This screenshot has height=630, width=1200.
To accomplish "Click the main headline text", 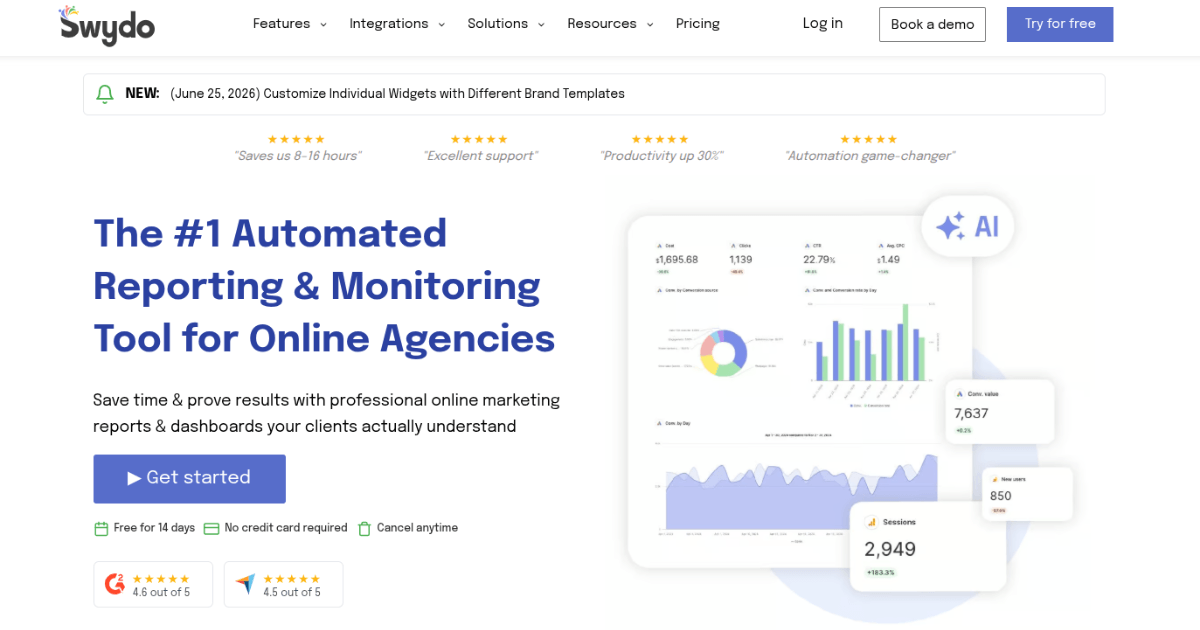I will coord(324,286).
